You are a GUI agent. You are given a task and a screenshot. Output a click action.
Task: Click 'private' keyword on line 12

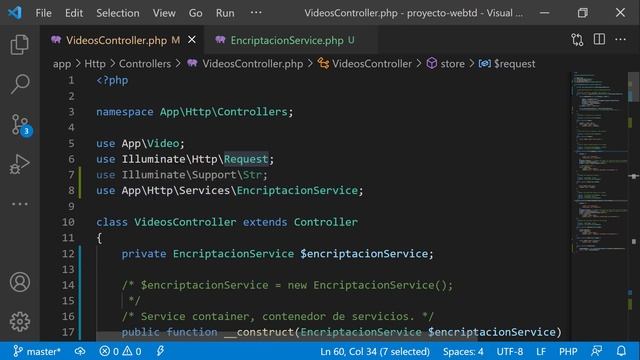click(x=144, y=254)
